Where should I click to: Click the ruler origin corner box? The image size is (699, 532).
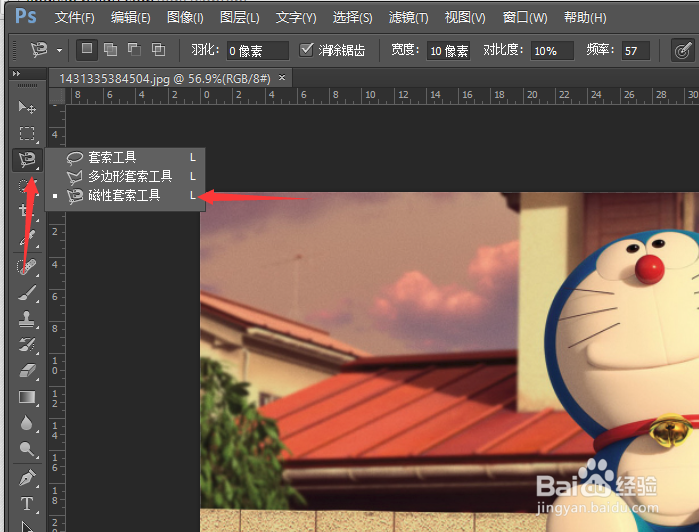57,95
